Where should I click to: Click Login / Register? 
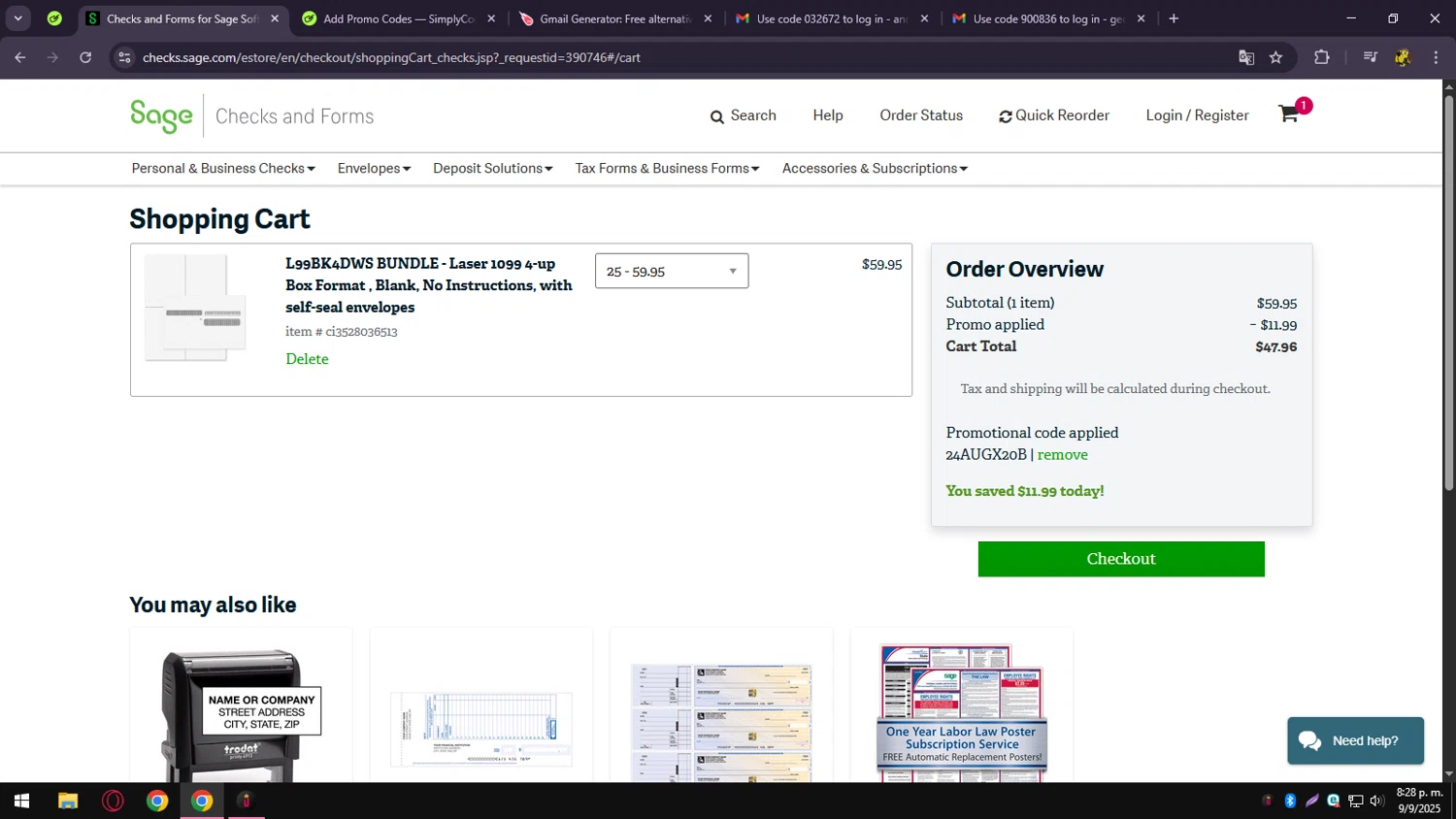(1197, 115)
